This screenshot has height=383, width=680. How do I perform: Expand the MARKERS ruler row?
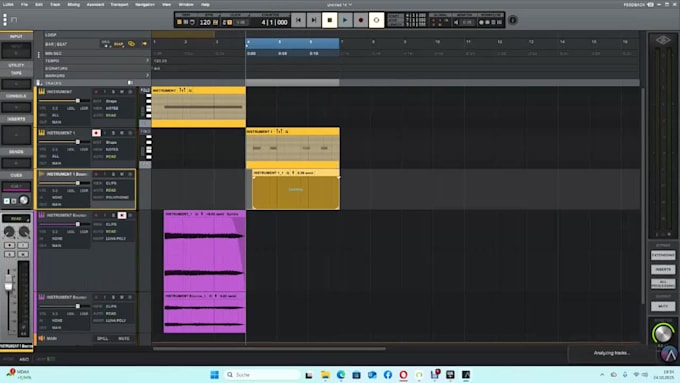point(147,75)
